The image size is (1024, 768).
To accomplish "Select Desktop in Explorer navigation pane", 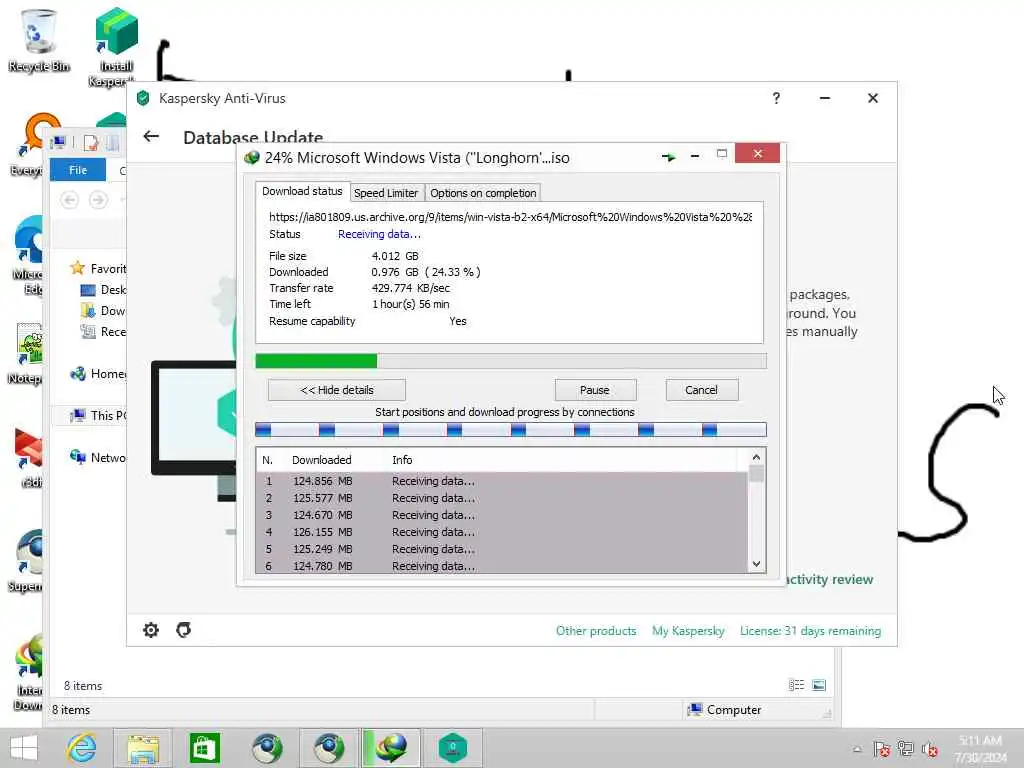I will pyautogui.click(x=103, y=289).
